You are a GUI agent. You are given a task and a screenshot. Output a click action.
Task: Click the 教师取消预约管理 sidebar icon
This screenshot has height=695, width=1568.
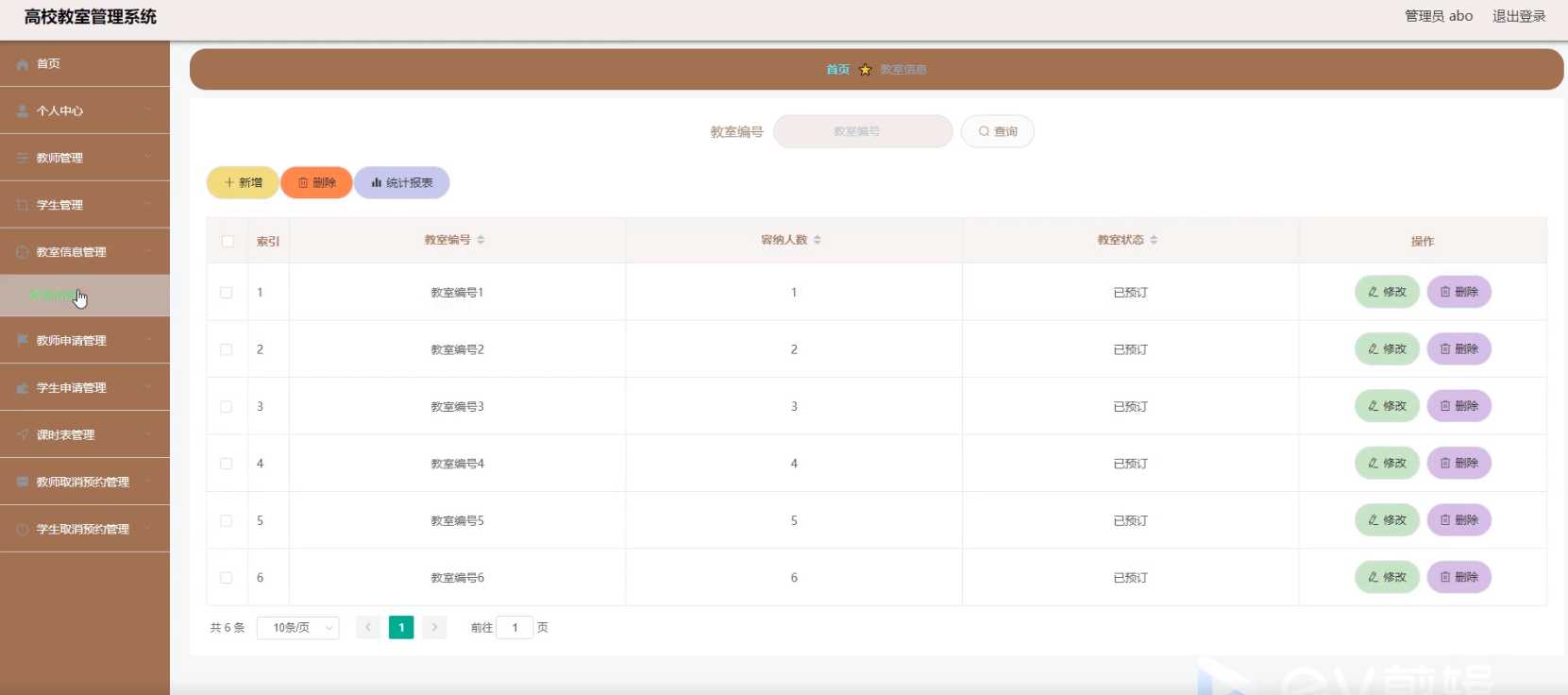coord(23,483)
